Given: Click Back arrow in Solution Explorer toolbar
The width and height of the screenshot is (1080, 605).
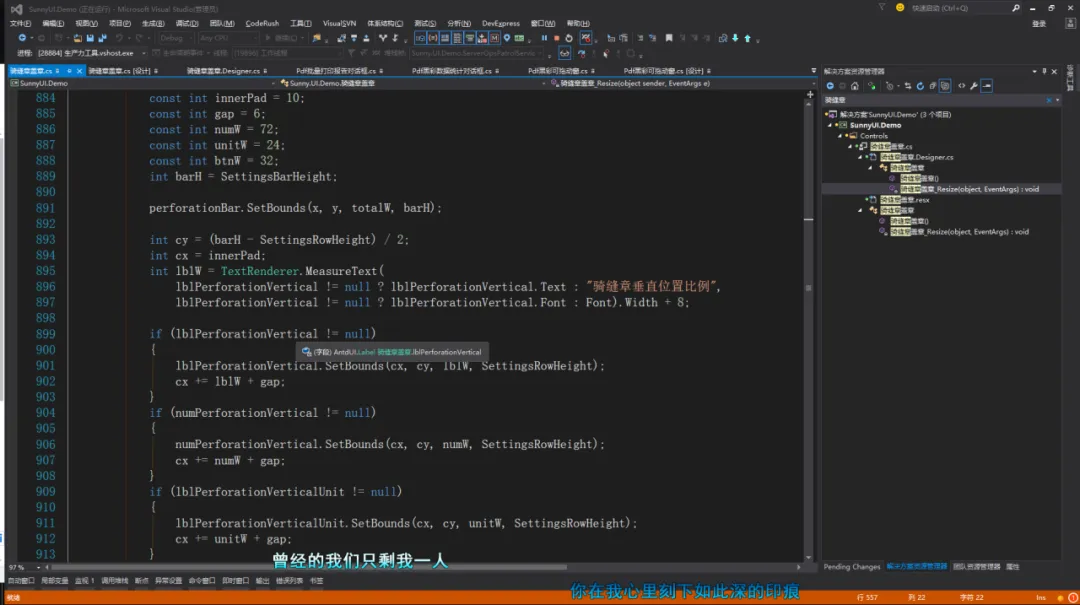Looking at the screenshot, I should click(x=830, y=86).
